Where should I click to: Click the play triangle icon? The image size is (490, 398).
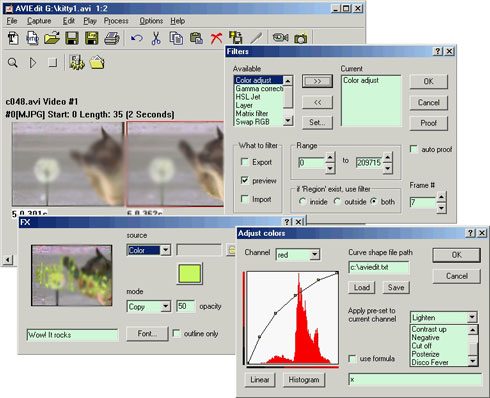(x=33, y=63)
